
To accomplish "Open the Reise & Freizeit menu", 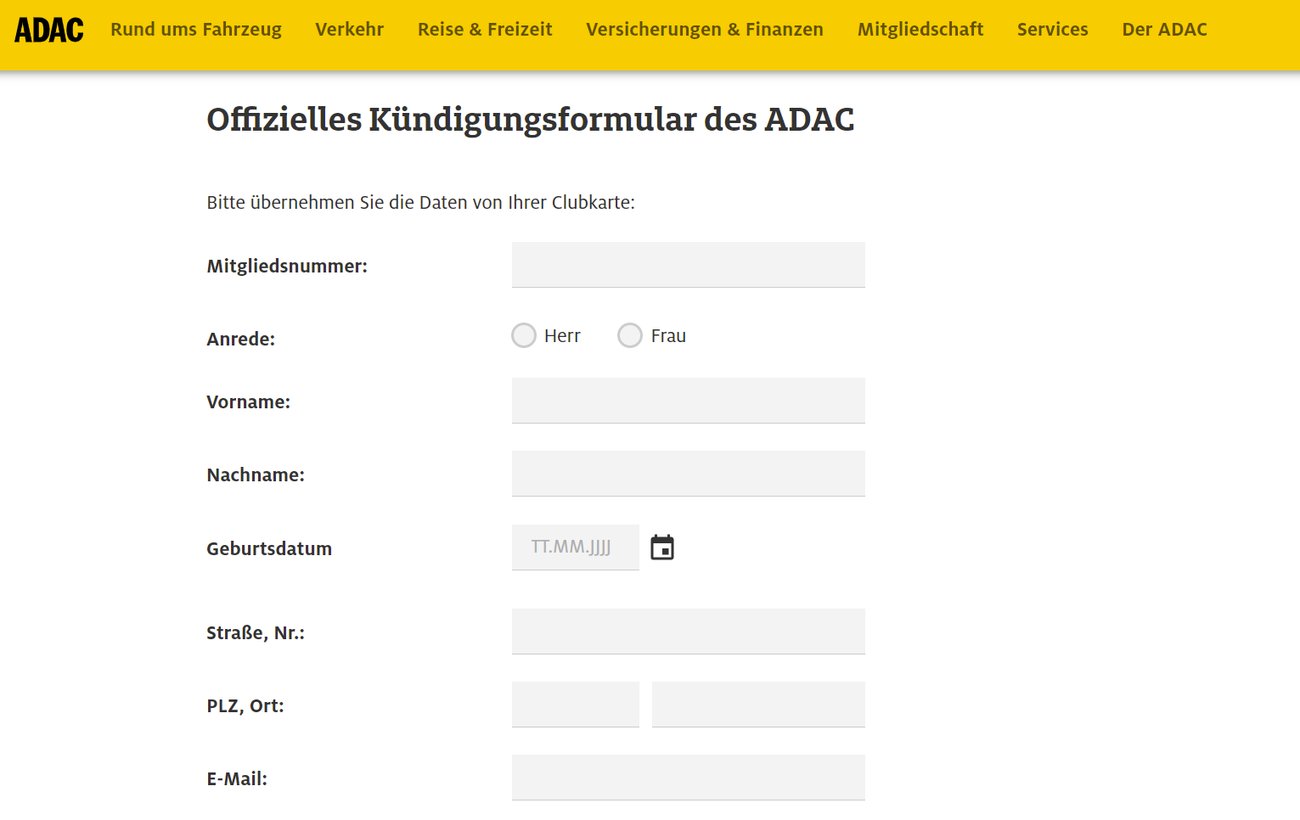I will click(x=485, y=30).
